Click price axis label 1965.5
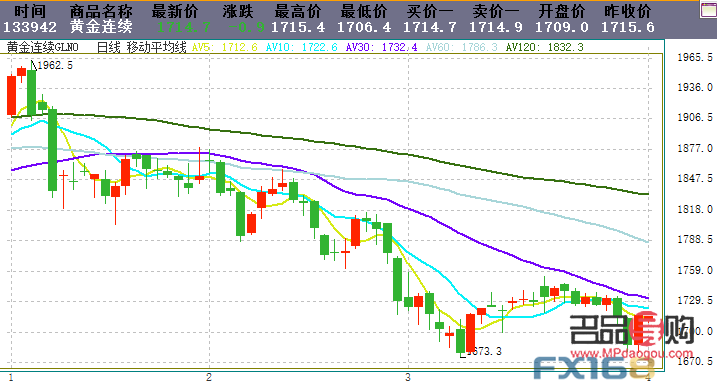 pos(695,57)
